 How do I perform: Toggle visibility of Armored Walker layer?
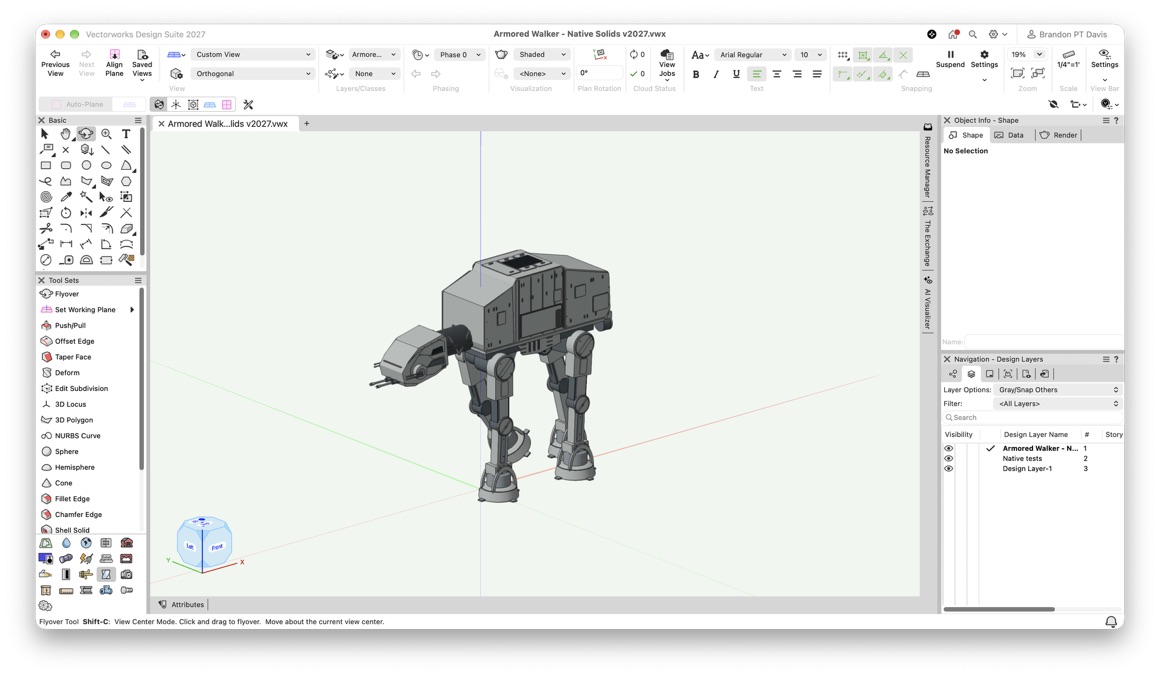tap(948, 448)
